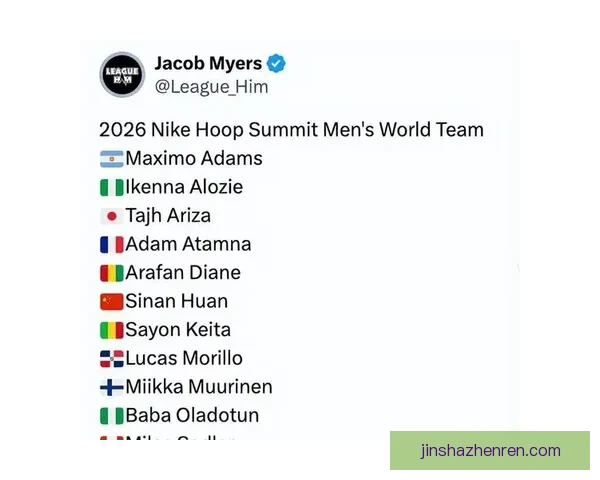Select the name Miikka Muurinen
Viewport: 600px width, 480px height.
pyautogui.click(x=199, y=387)
